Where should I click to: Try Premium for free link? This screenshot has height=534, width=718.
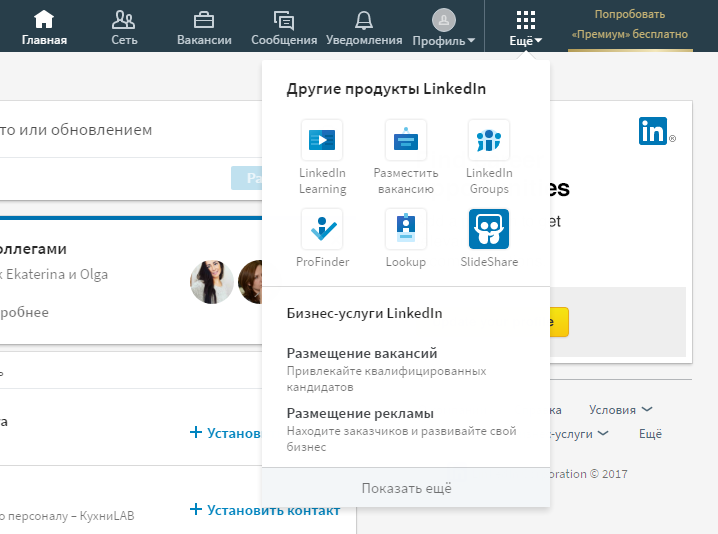(630, 24)
